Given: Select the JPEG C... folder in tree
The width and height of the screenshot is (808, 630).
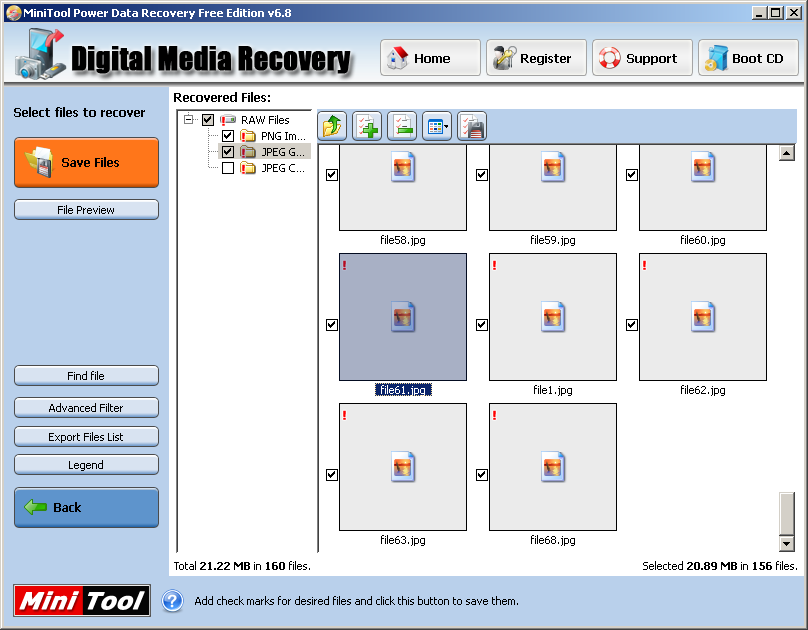Looking at the screenshot, I should (x=283, y=168).
